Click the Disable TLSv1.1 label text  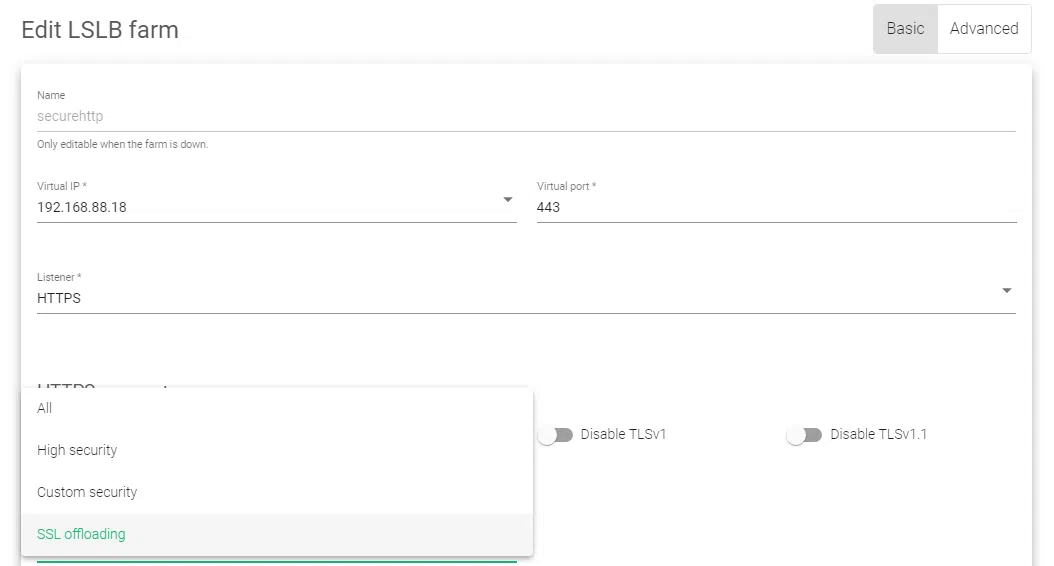(x=878, y=435)
